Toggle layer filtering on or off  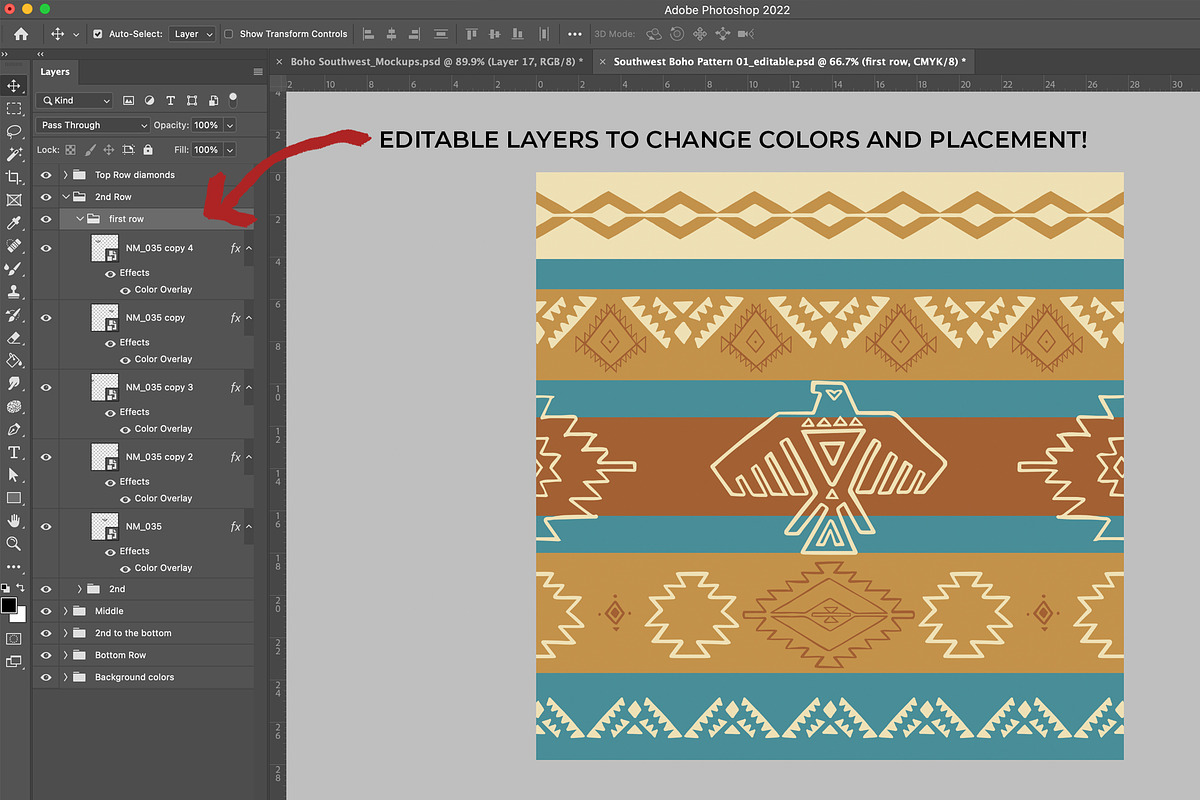coord(233,98)
